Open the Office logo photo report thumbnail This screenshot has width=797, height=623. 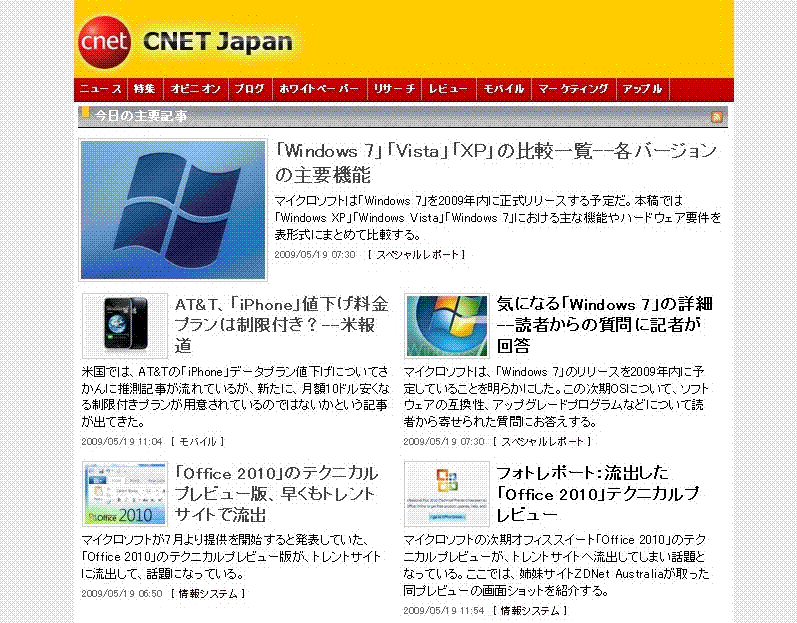(447, 494)
